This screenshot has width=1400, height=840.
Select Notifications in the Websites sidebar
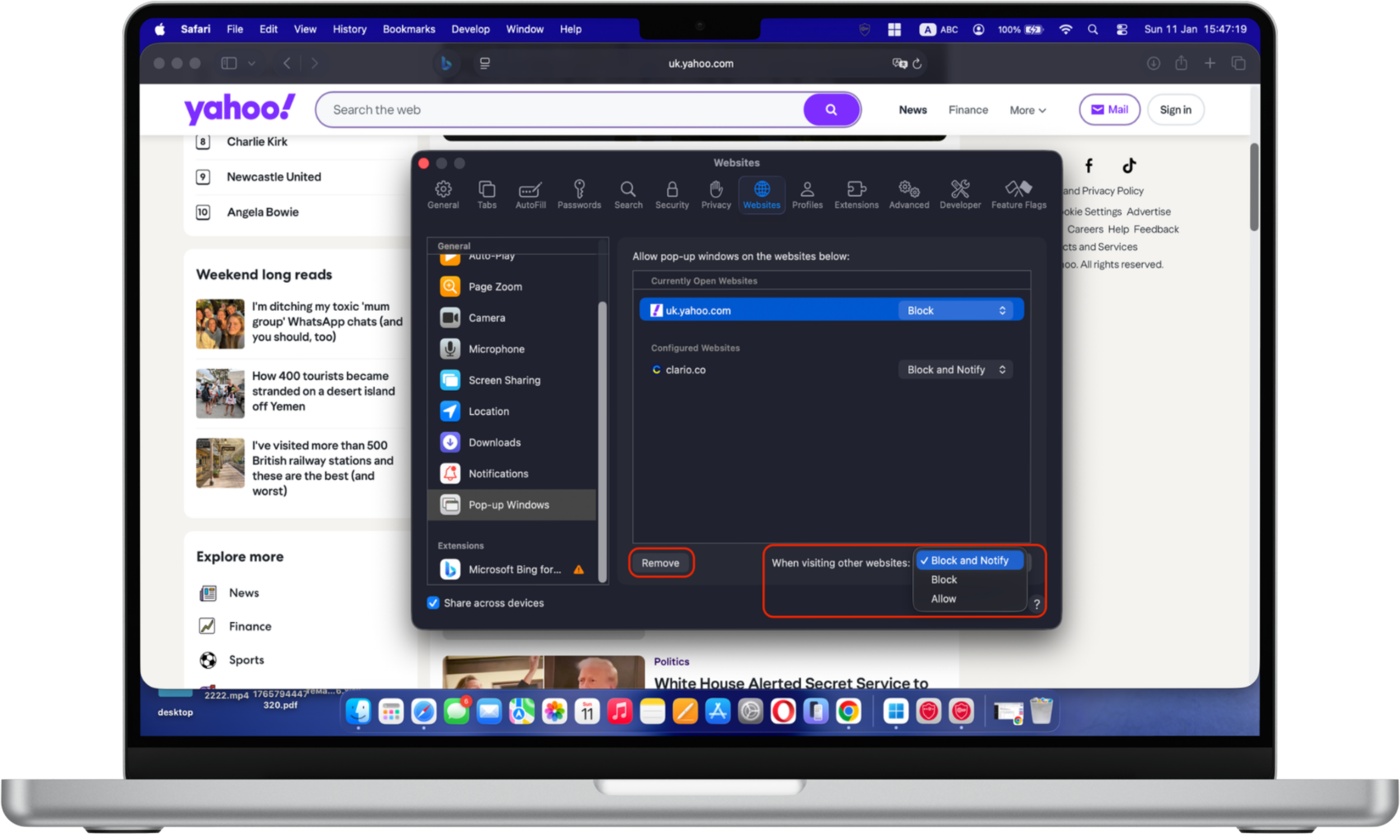[498, 473]
